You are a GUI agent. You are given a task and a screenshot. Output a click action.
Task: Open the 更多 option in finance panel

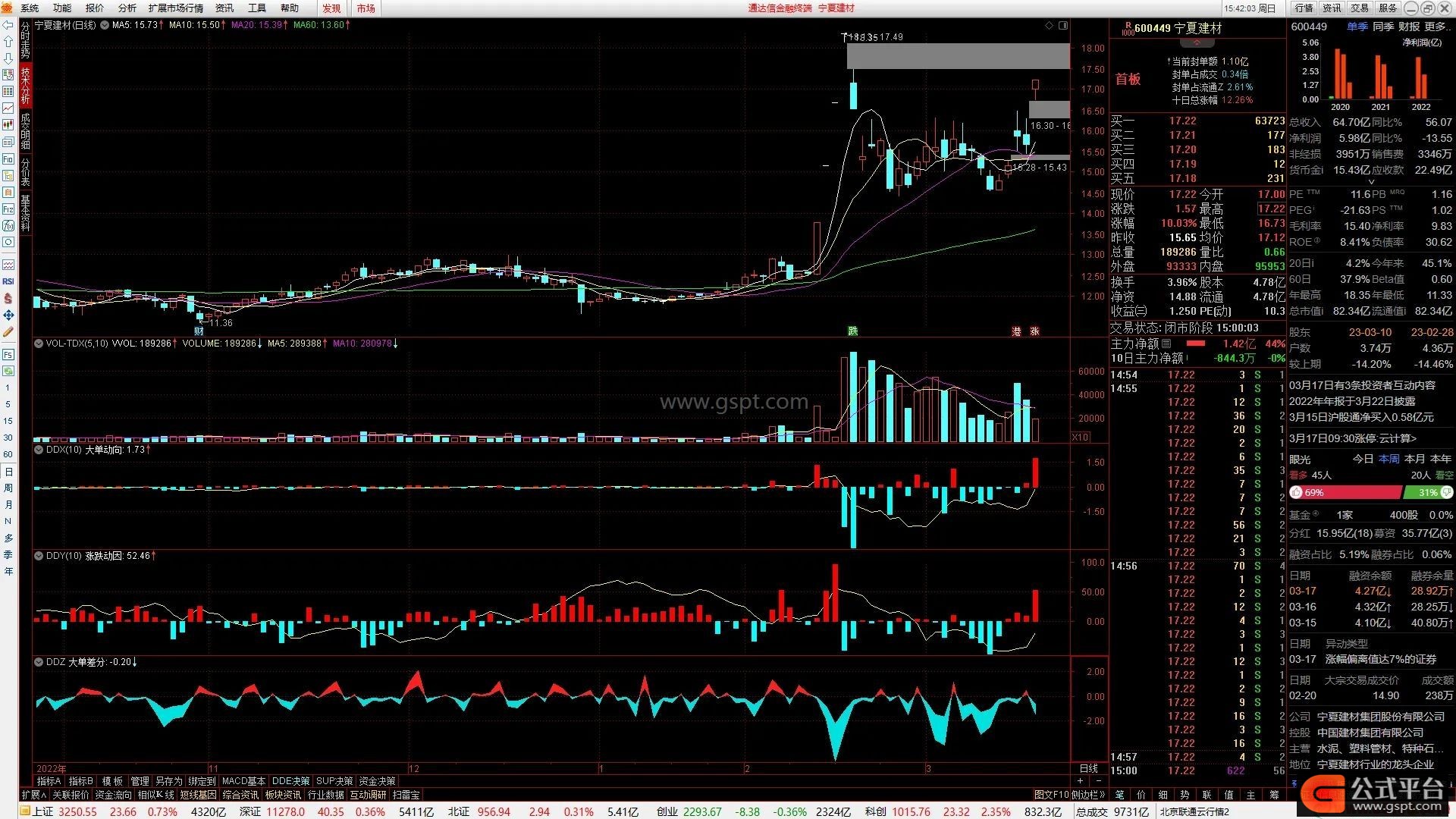[x=1436, y=27]
